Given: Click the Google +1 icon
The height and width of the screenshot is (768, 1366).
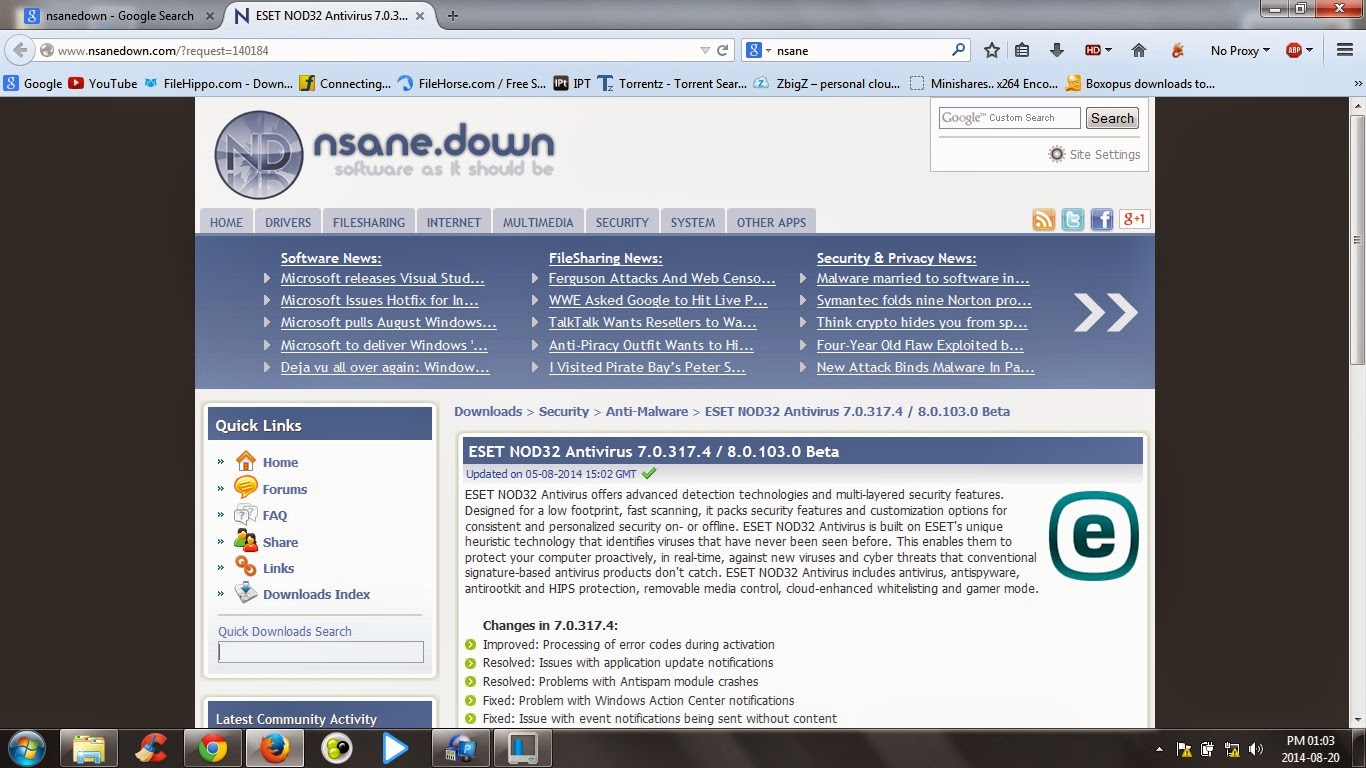Looking at the screenshot, I should click(1134, 220).
